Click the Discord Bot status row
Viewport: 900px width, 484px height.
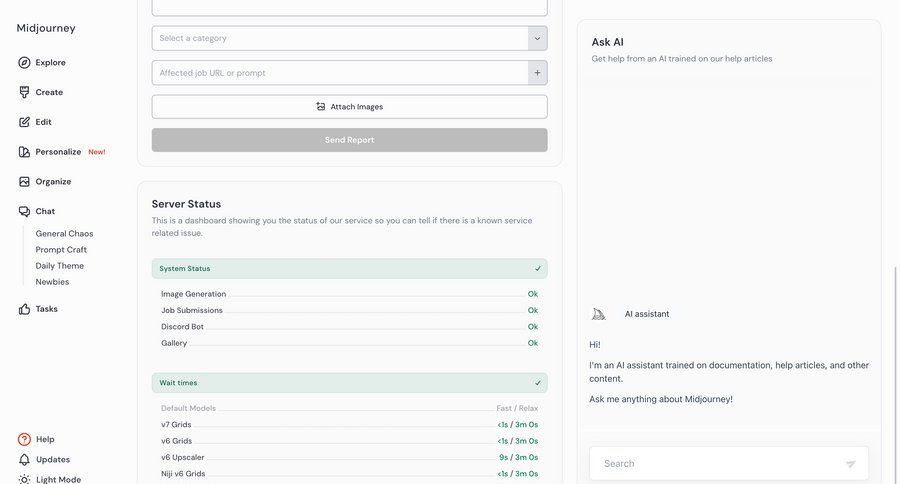350,327
